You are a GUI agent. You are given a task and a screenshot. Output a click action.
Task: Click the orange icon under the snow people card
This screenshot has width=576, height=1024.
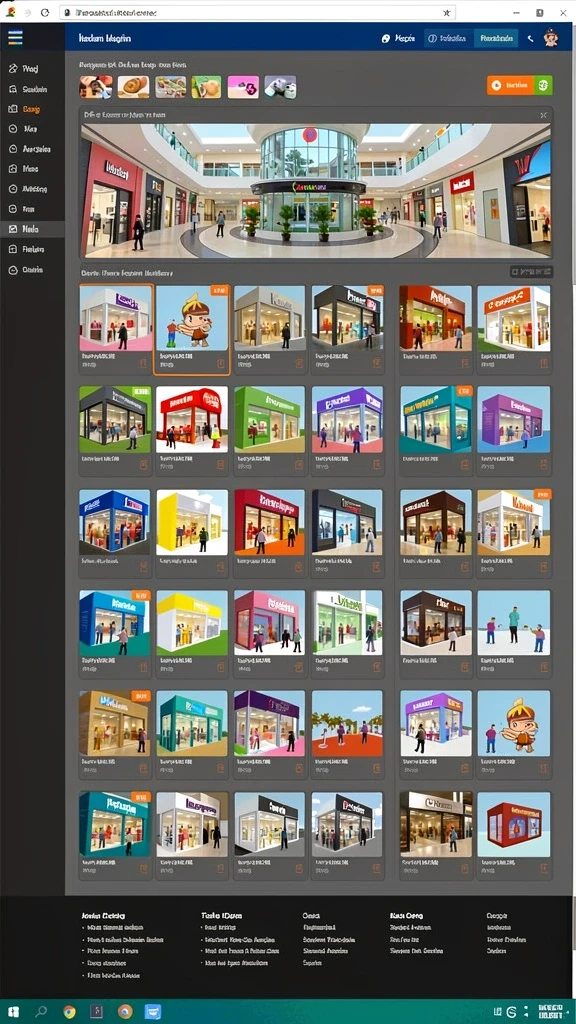point(543,666)
